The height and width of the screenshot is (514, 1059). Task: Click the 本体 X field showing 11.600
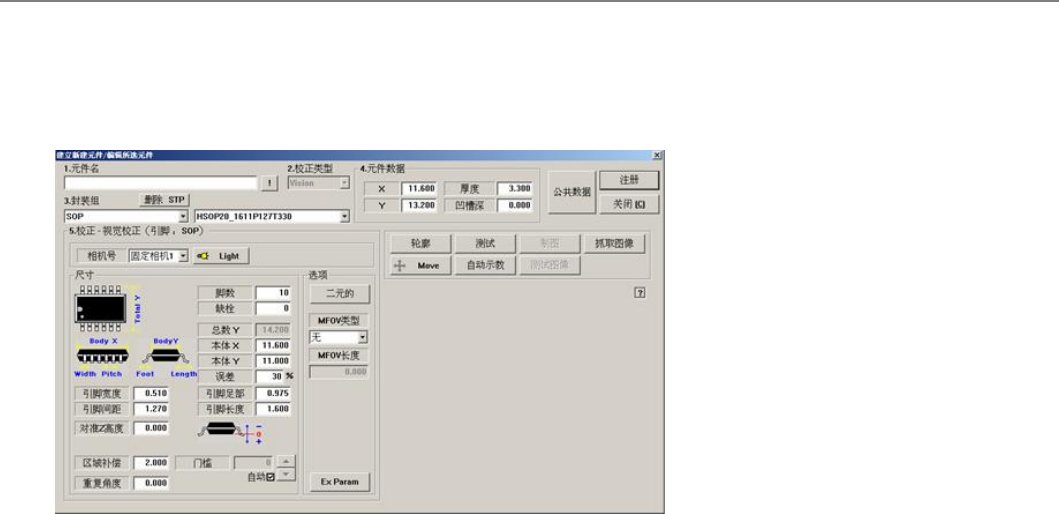[273, 346]
